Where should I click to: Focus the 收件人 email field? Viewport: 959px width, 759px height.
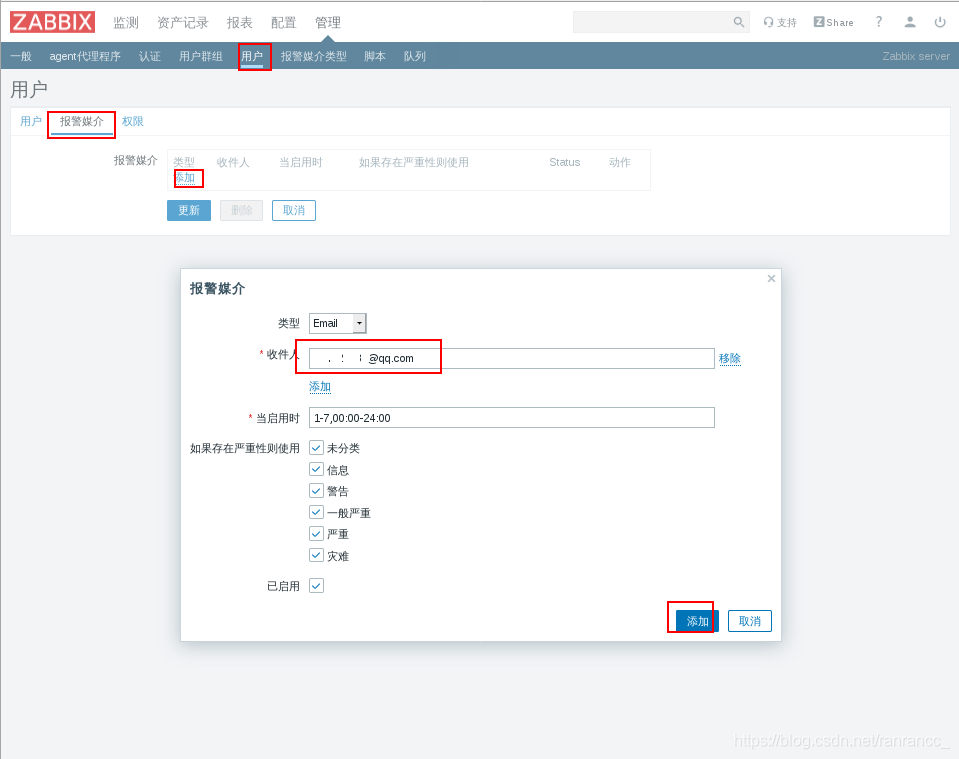pyautogui.click(x=512, y=358)
